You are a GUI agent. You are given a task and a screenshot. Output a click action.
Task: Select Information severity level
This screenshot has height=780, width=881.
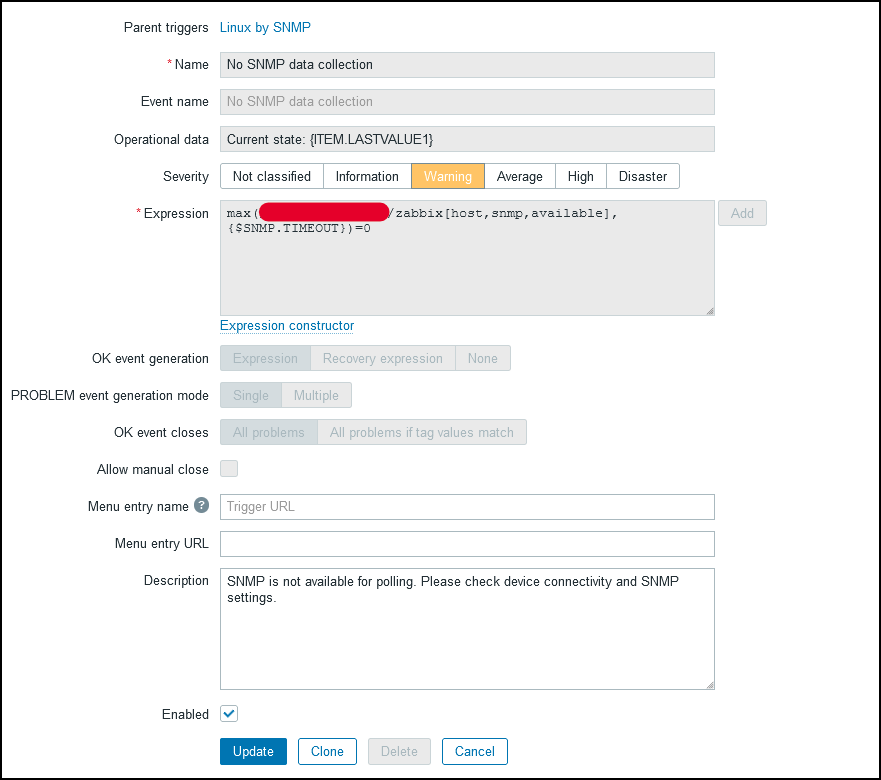coord(367,176)
